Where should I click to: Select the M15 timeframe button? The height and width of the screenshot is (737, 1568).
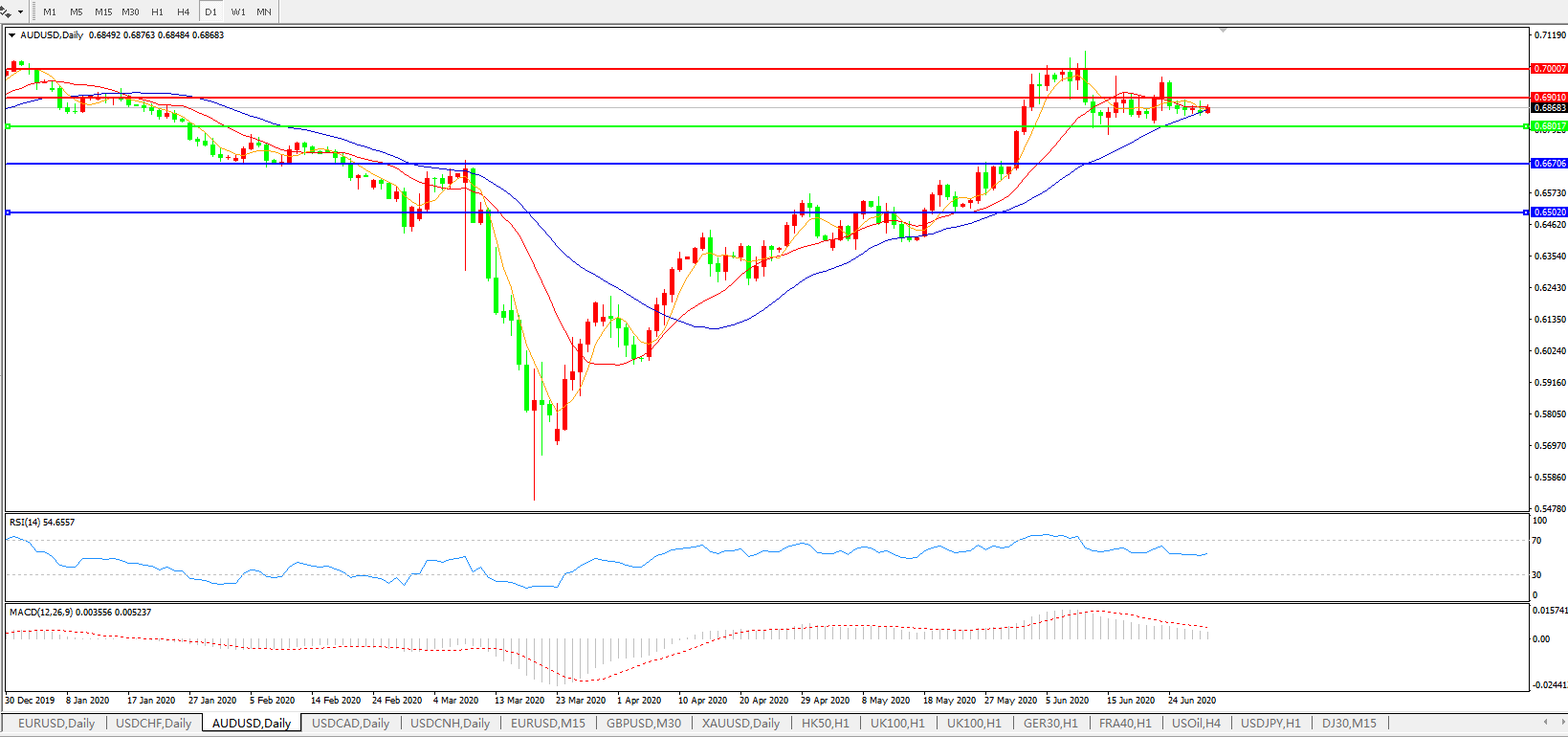pyautogui.click(x=103, y=12)
